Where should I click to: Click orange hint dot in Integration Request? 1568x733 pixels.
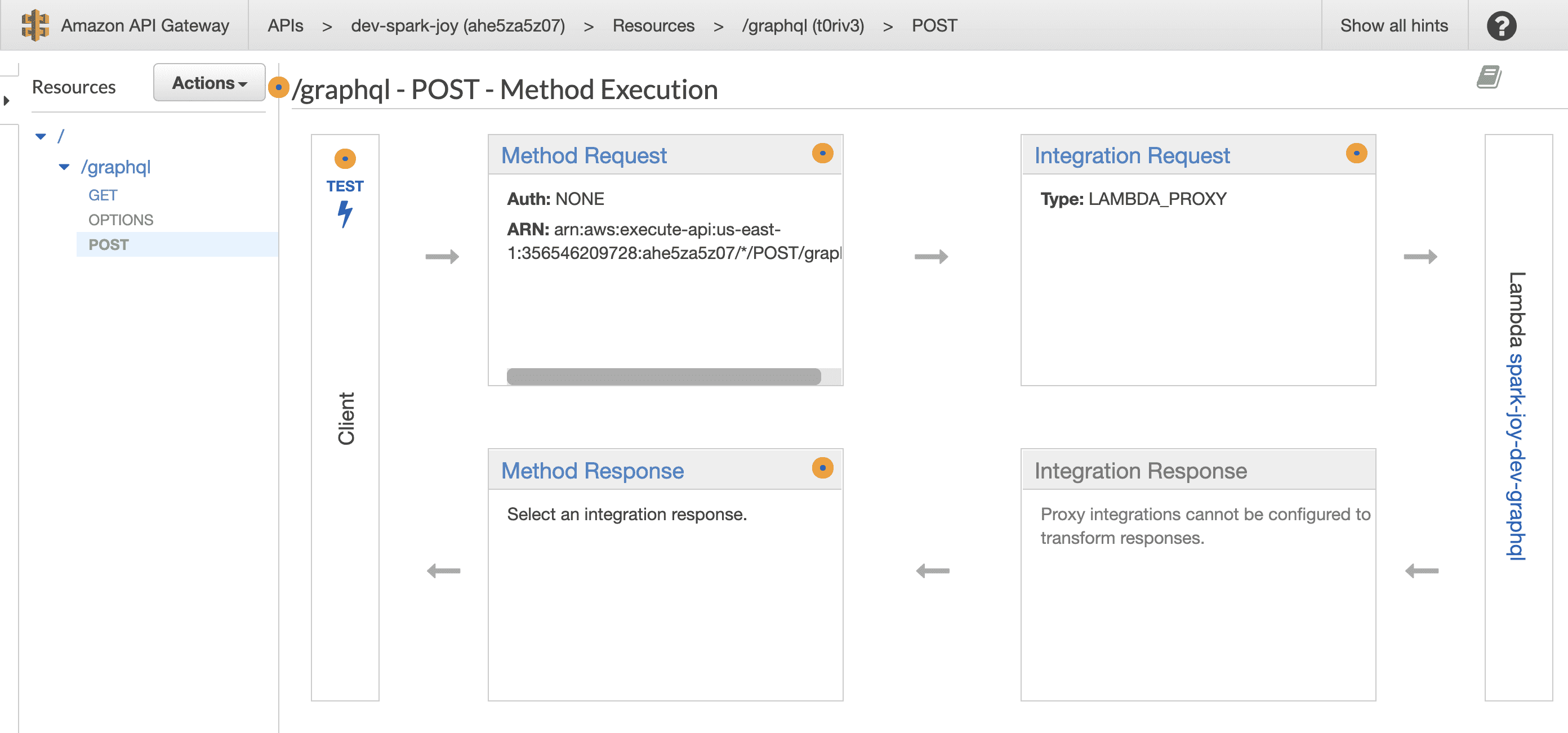1356,153
